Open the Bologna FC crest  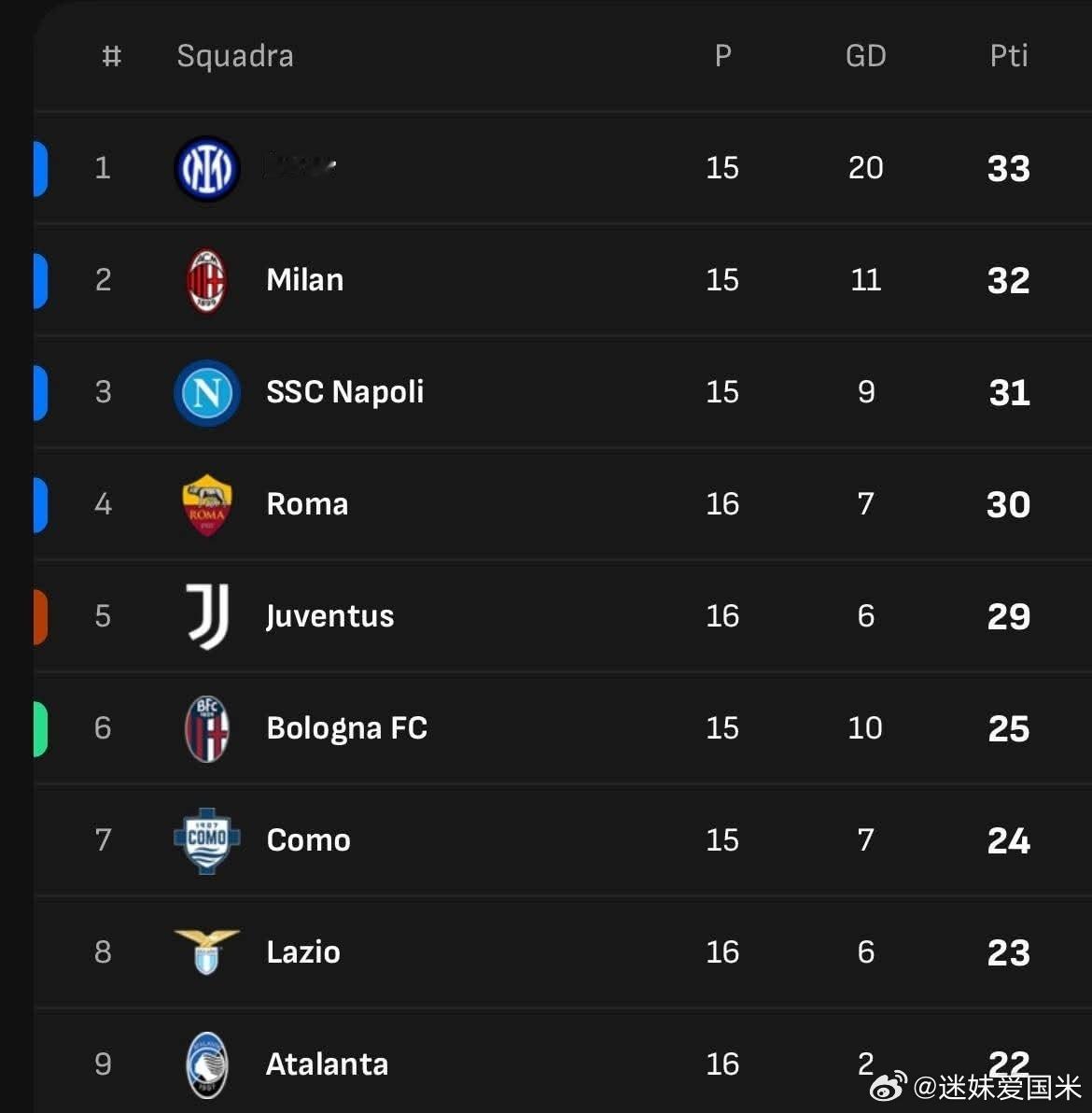click(x=207, y=728)
